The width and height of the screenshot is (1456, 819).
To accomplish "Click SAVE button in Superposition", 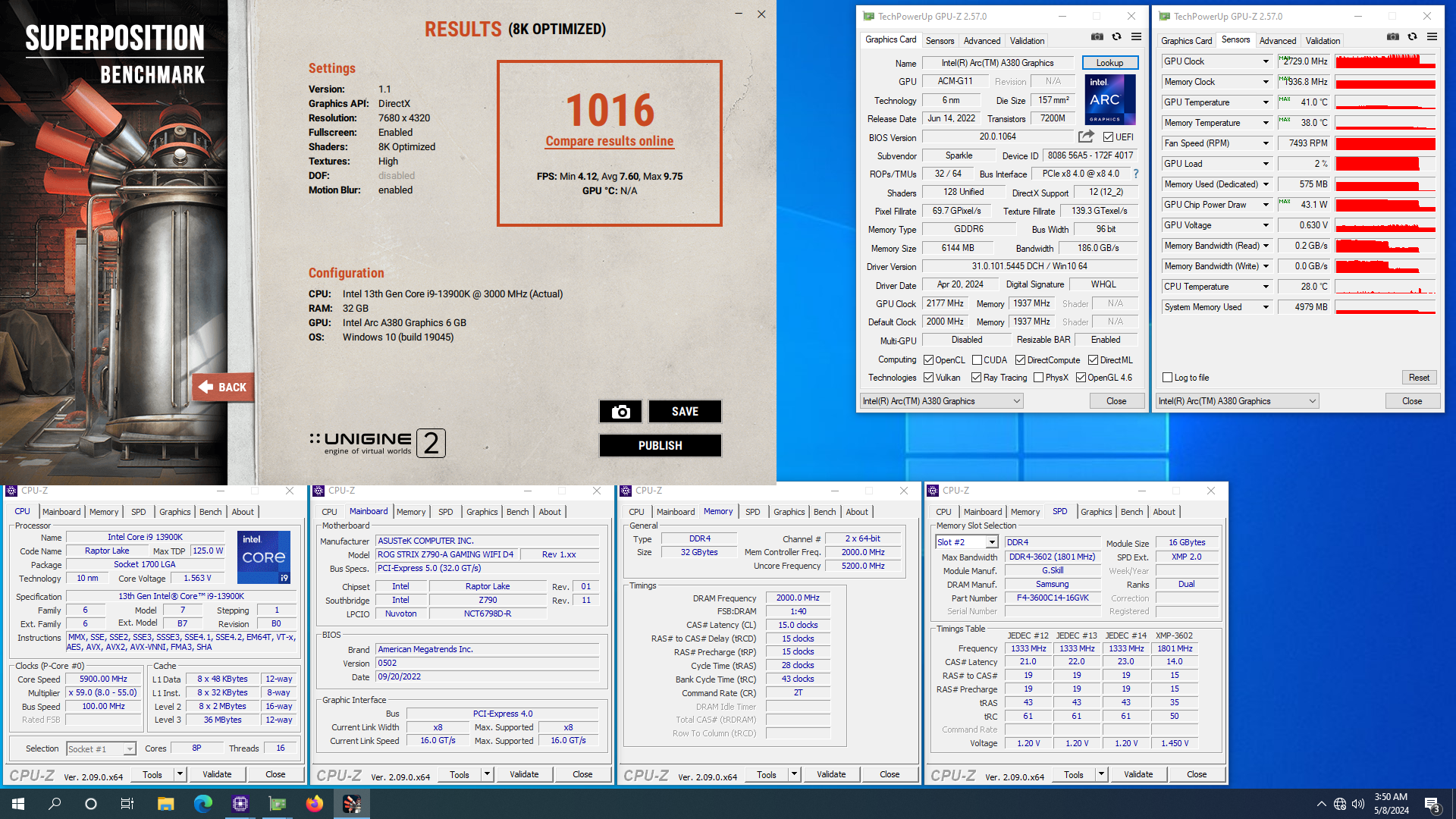I will tap(685, 411).
